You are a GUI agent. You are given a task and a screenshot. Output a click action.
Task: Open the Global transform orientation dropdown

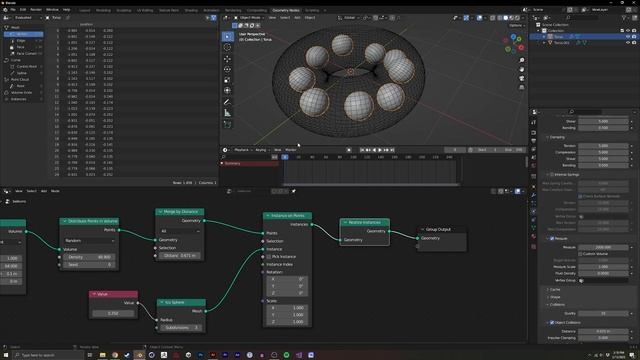point(349,18)
